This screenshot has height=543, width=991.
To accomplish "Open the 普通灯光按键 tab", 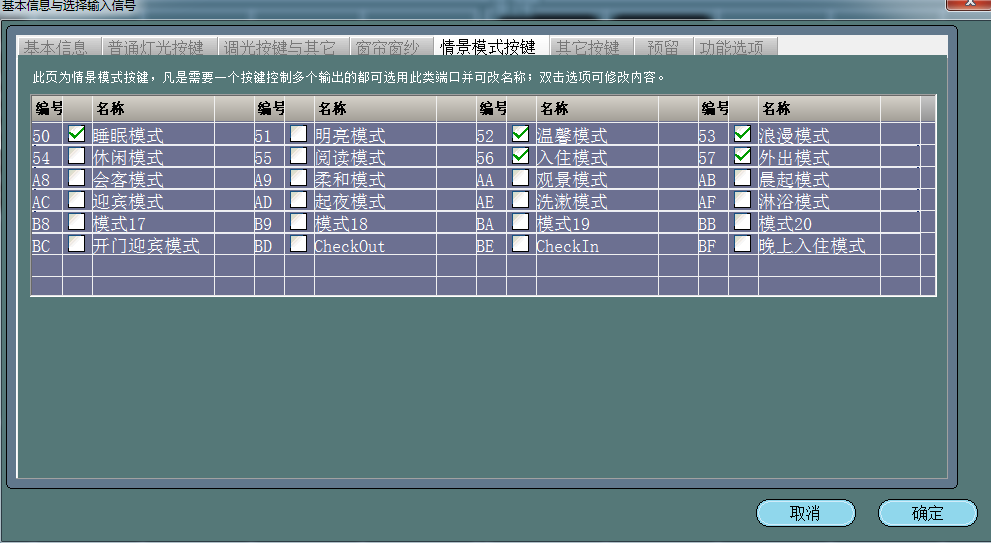I will [156, 47].
